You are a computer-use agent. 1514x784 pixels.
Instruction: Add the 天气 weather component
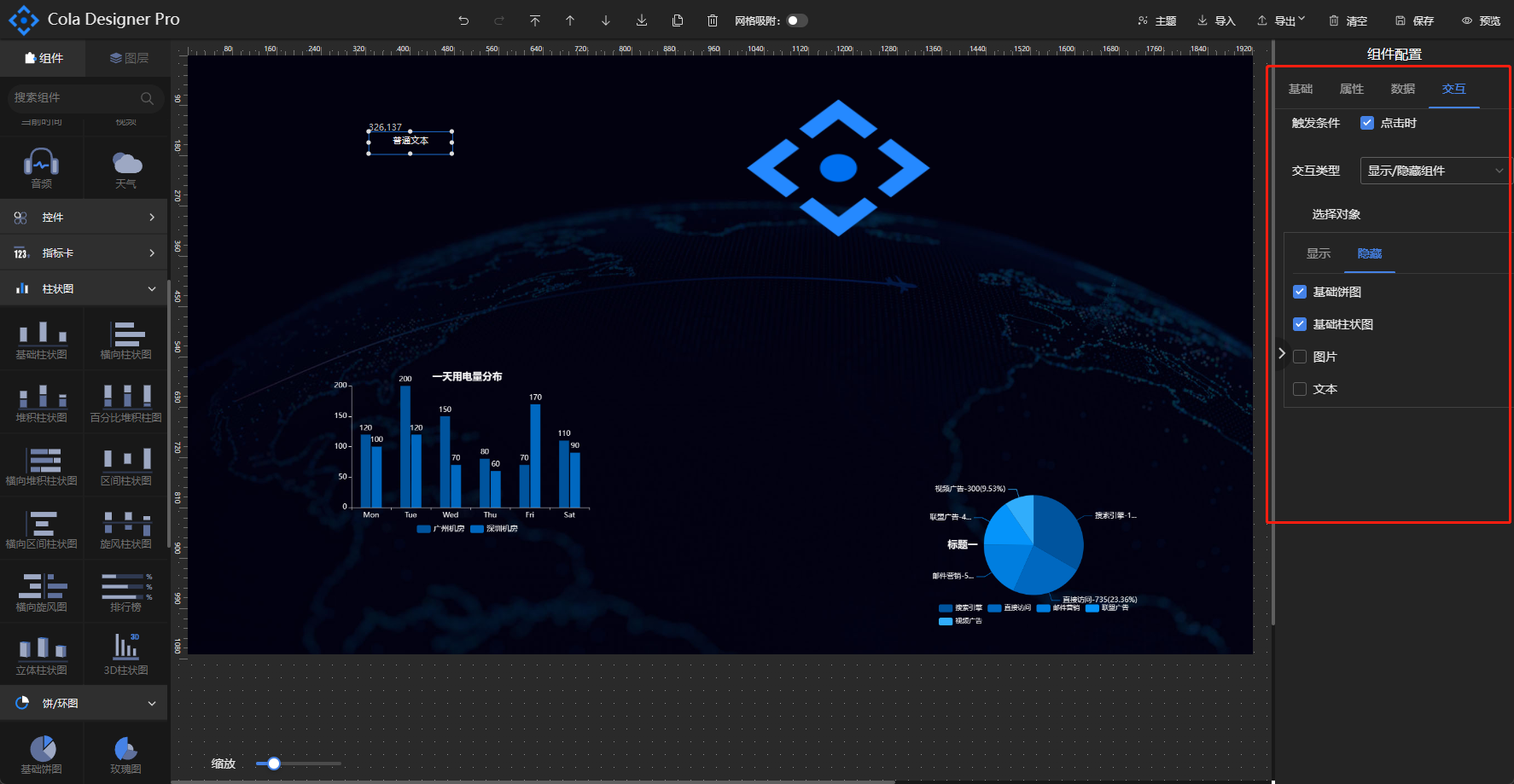click(126, 169)
